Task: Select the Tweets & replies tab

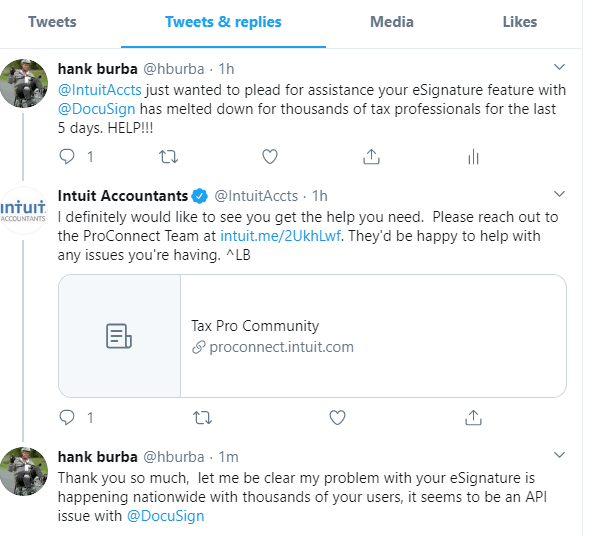Action: [x=223, y=22]
